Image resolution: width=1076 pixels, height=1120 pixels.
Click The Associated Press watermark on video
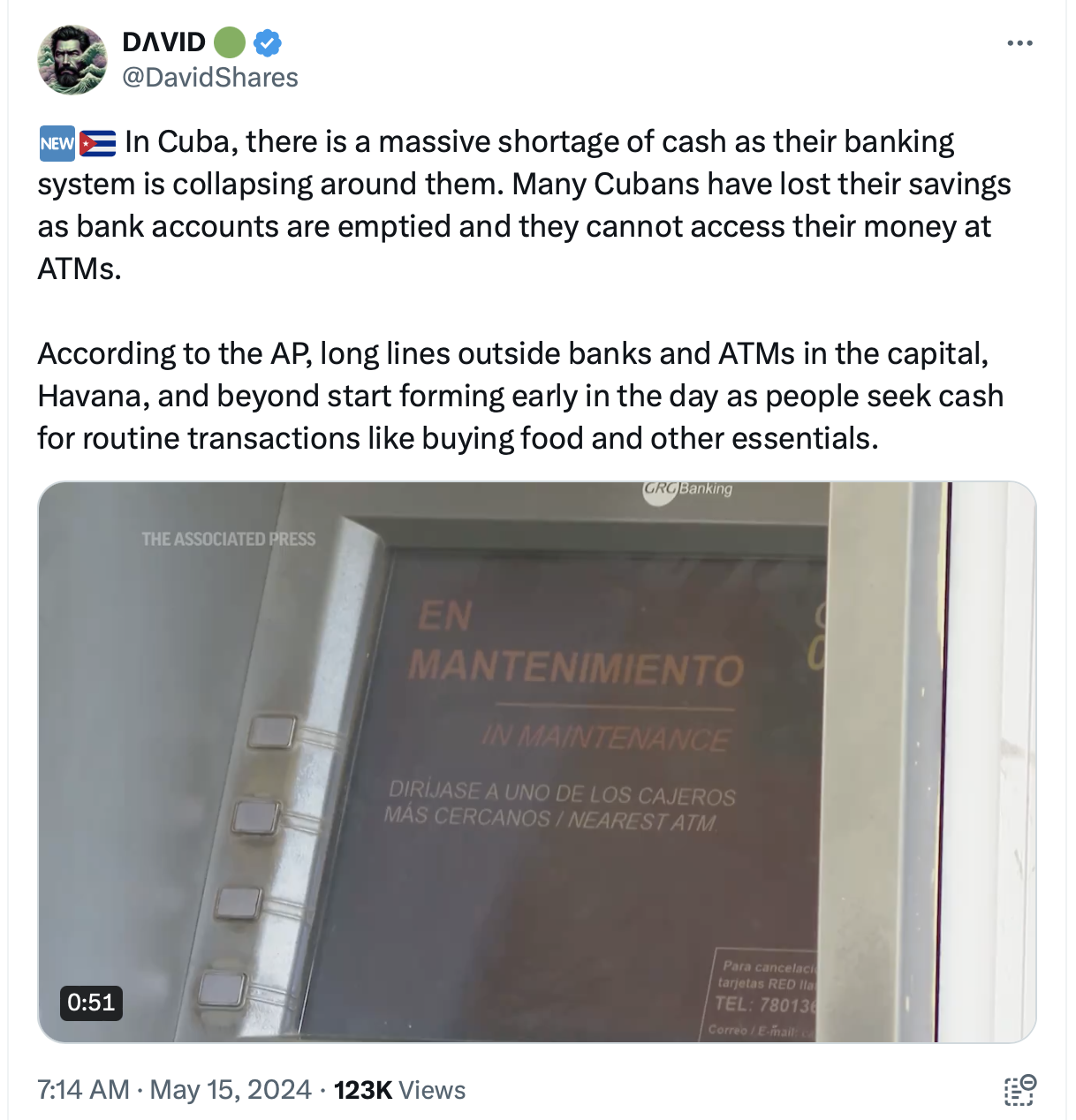coord(228,539)
